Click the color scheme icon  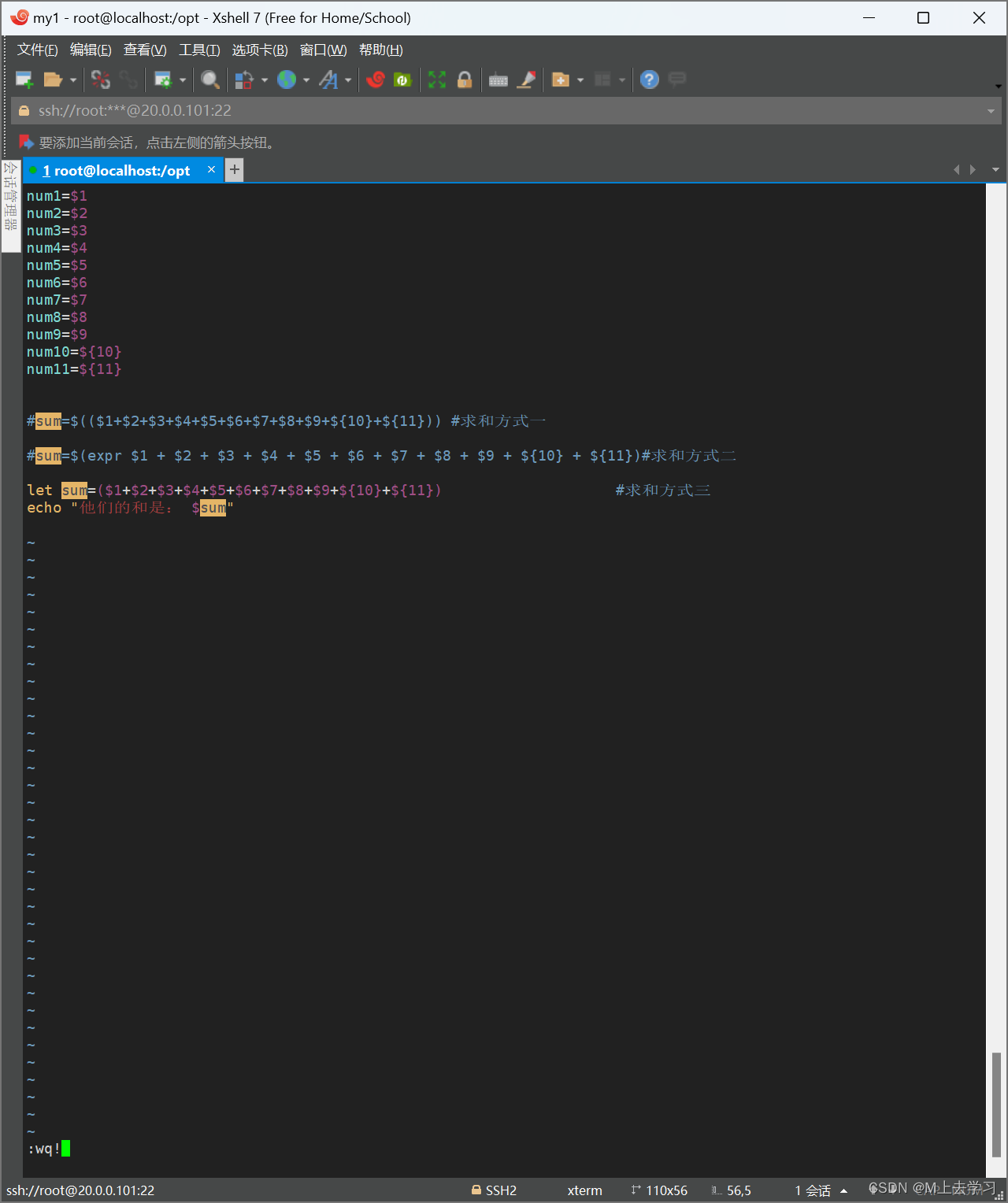tap(244, 80)
